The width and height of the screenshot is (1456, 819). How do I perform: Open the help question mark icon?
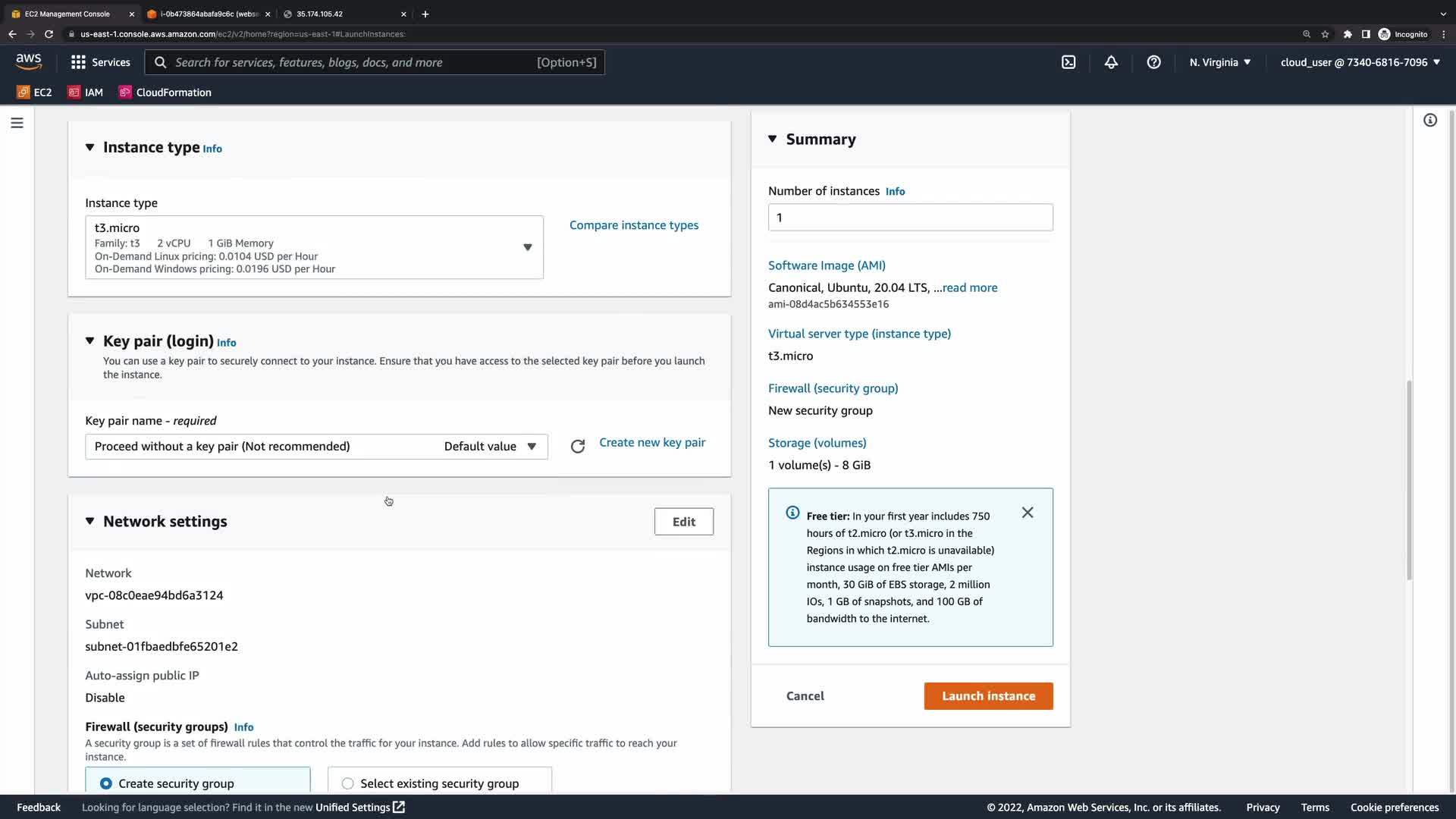point(1153,62)
